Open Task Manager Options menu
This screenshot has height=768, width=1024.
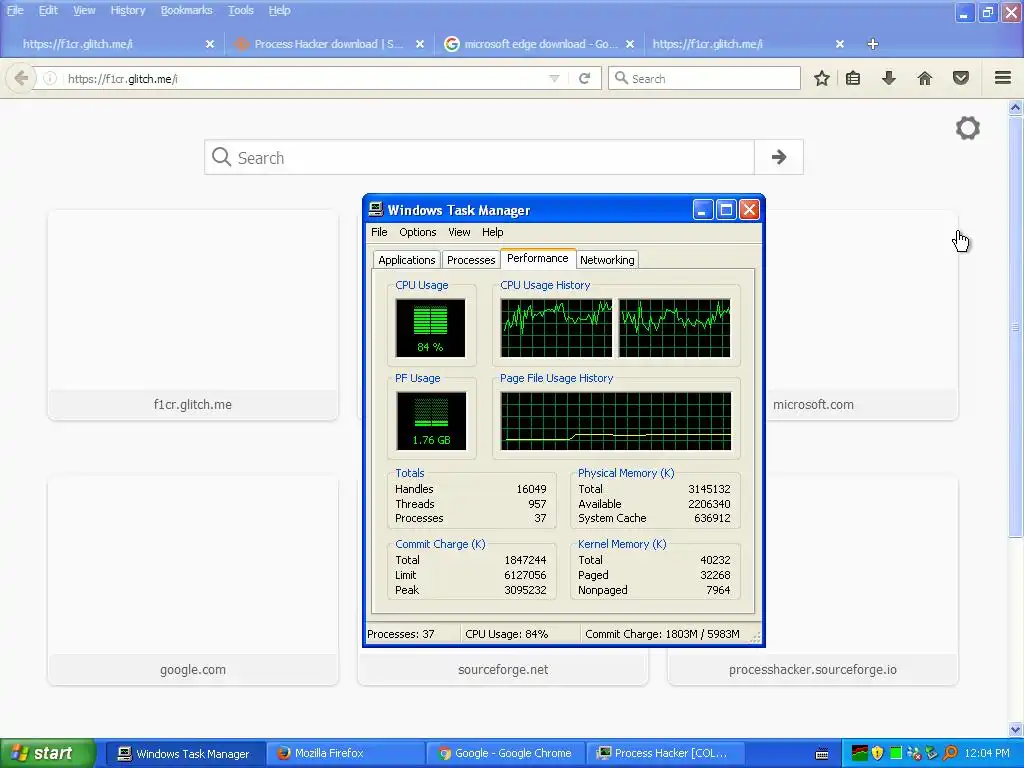(x=417, y=232)
